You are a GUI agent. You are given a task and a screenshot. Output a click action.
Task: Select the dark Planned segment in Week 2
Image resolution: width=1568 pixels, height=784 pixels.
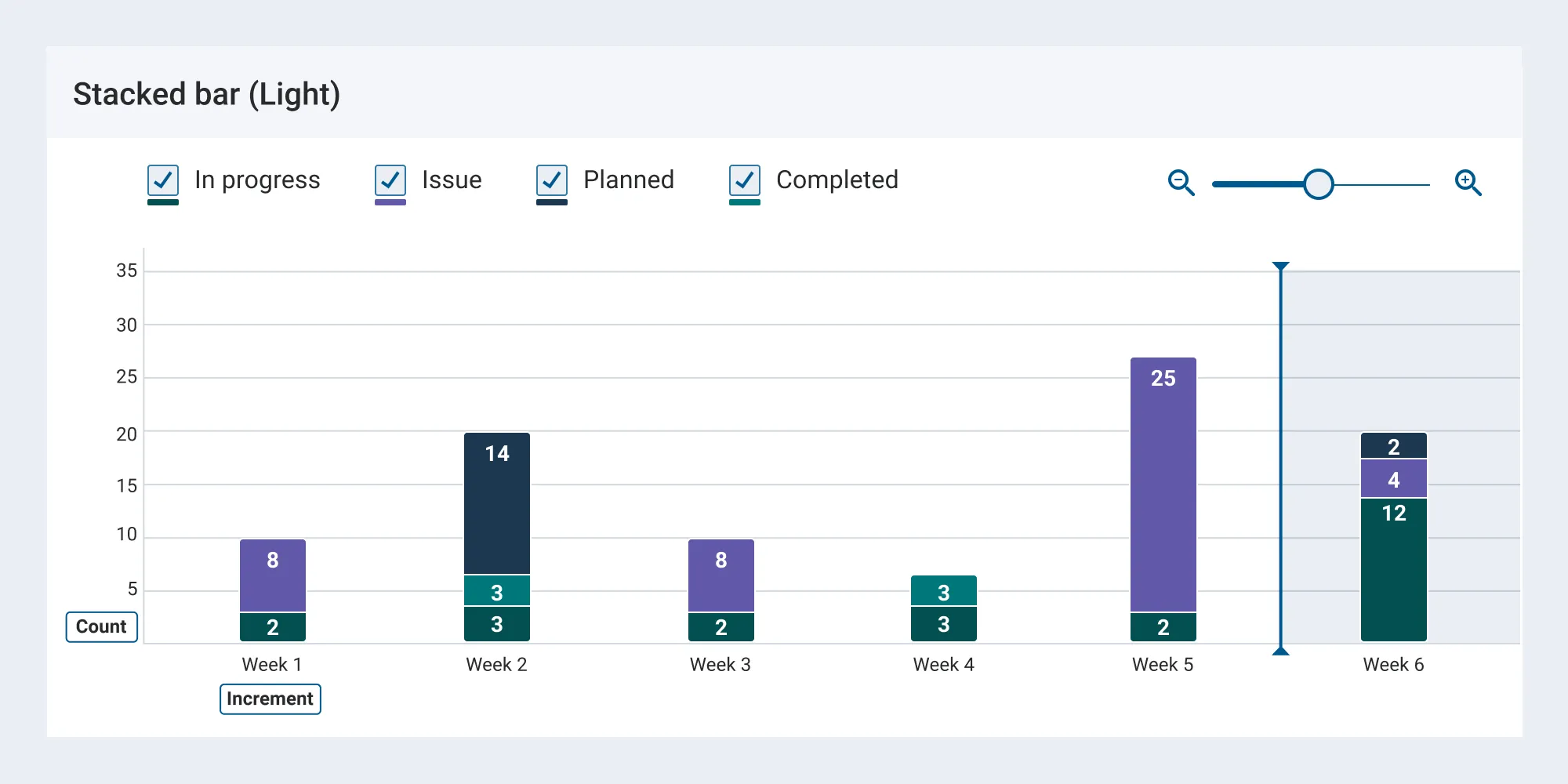(497, 502)
